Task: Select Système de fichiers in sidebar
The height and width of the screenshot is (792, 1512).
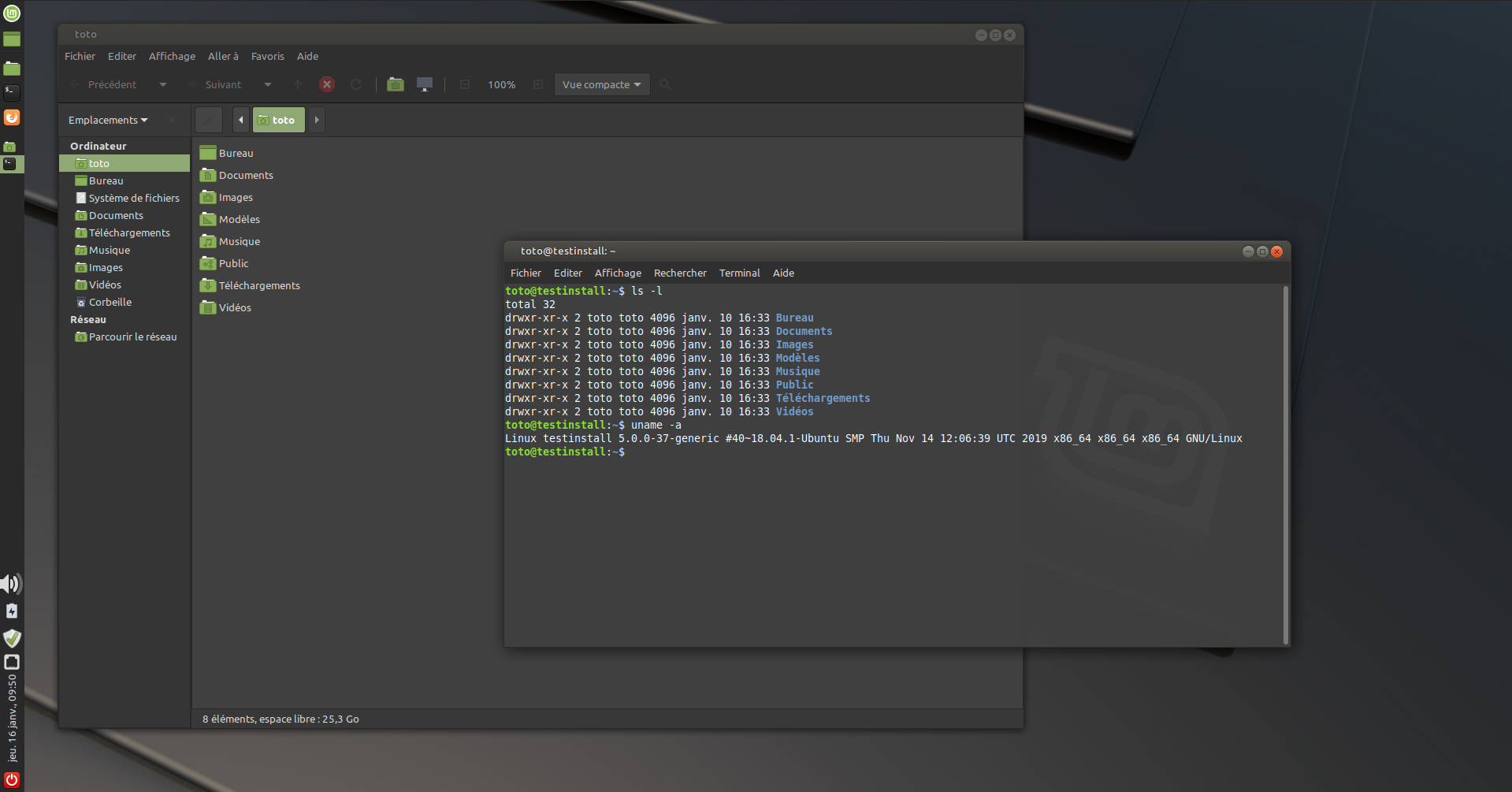Action: point(133,198)
